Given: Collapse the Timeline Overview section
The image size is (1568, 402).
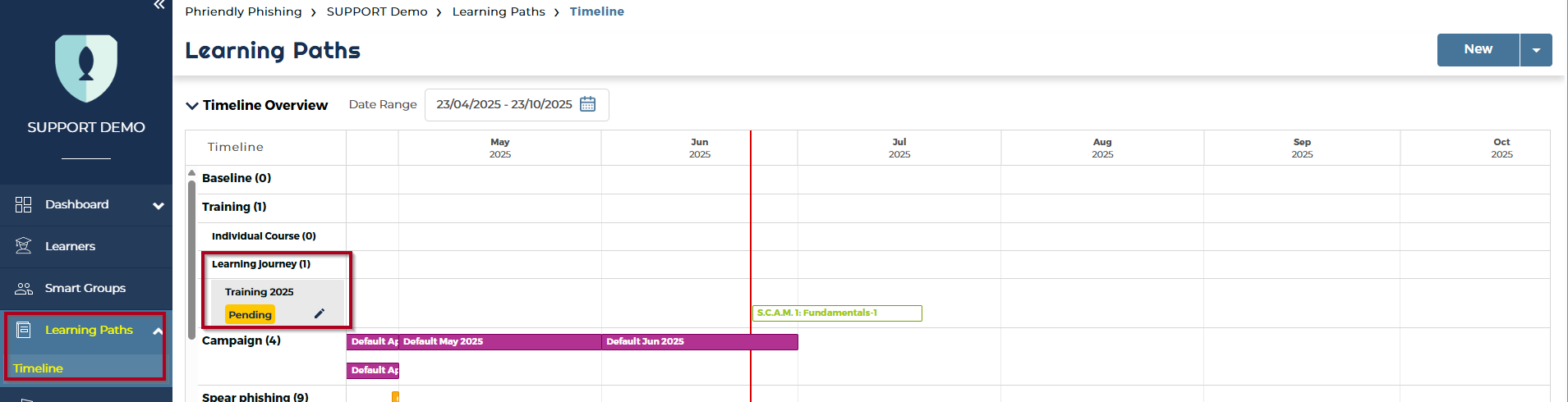Looking at the screenshot, I should [192, 105].
